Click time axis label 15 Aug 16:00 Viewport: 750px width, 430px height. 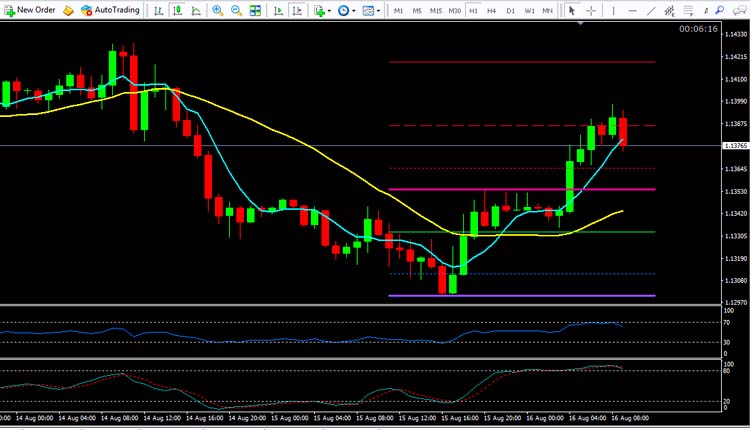point(460,418)
